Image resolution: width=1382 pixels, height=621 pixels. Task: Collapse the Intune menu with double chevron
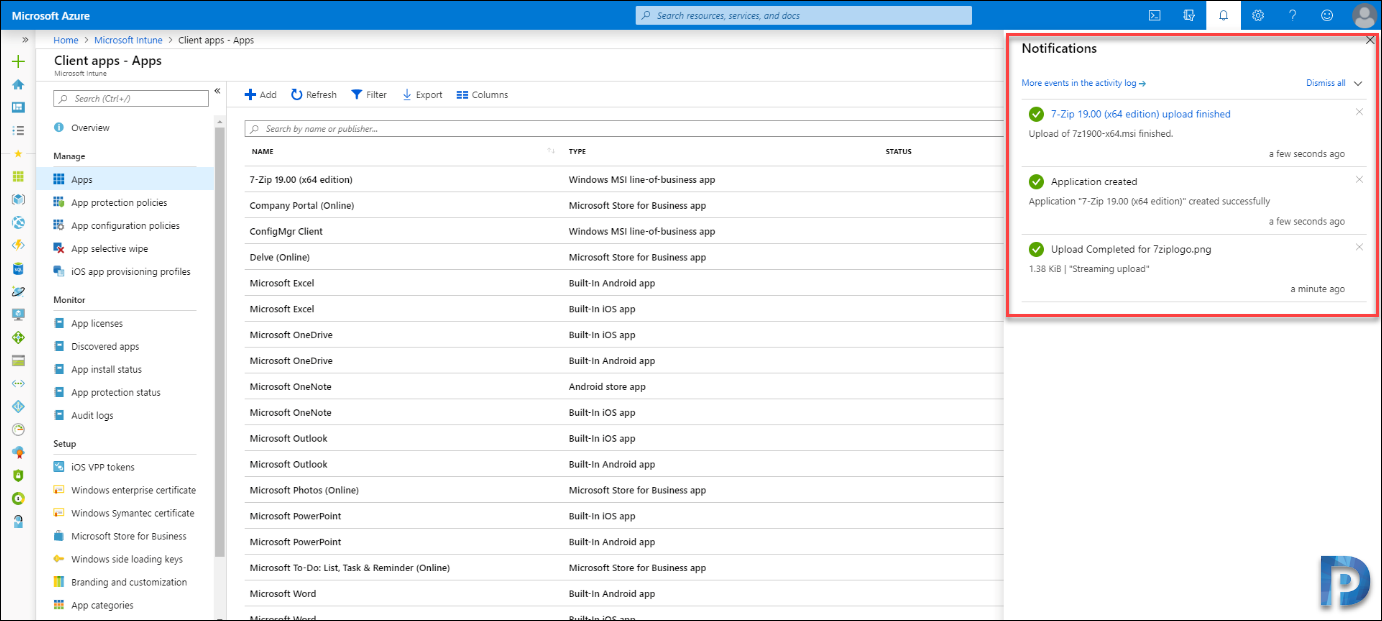click(218, 91)
